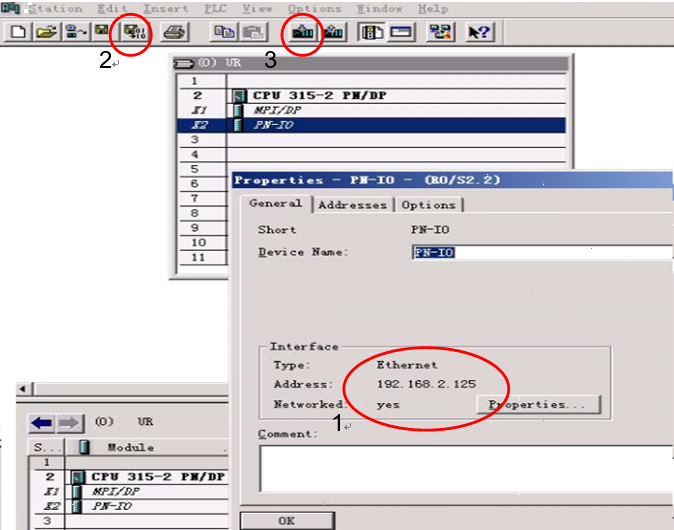Screen dimensions: 674x530
Task: Click the Print toolbar icon
Action: click(175, 32)
